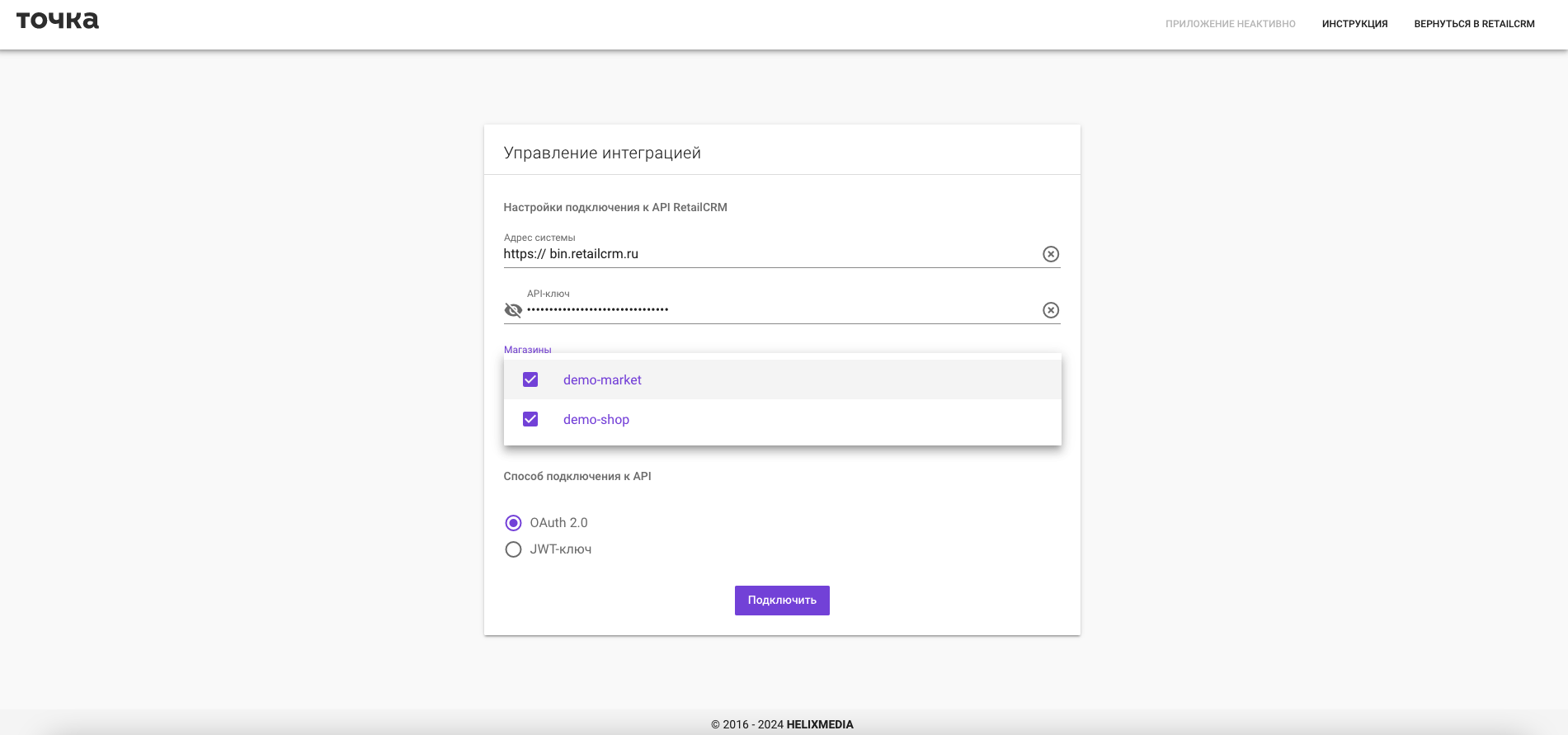Uncheck the demo-market checkbox
This screenshot has height=735, width=1568.
click(530, 379)
